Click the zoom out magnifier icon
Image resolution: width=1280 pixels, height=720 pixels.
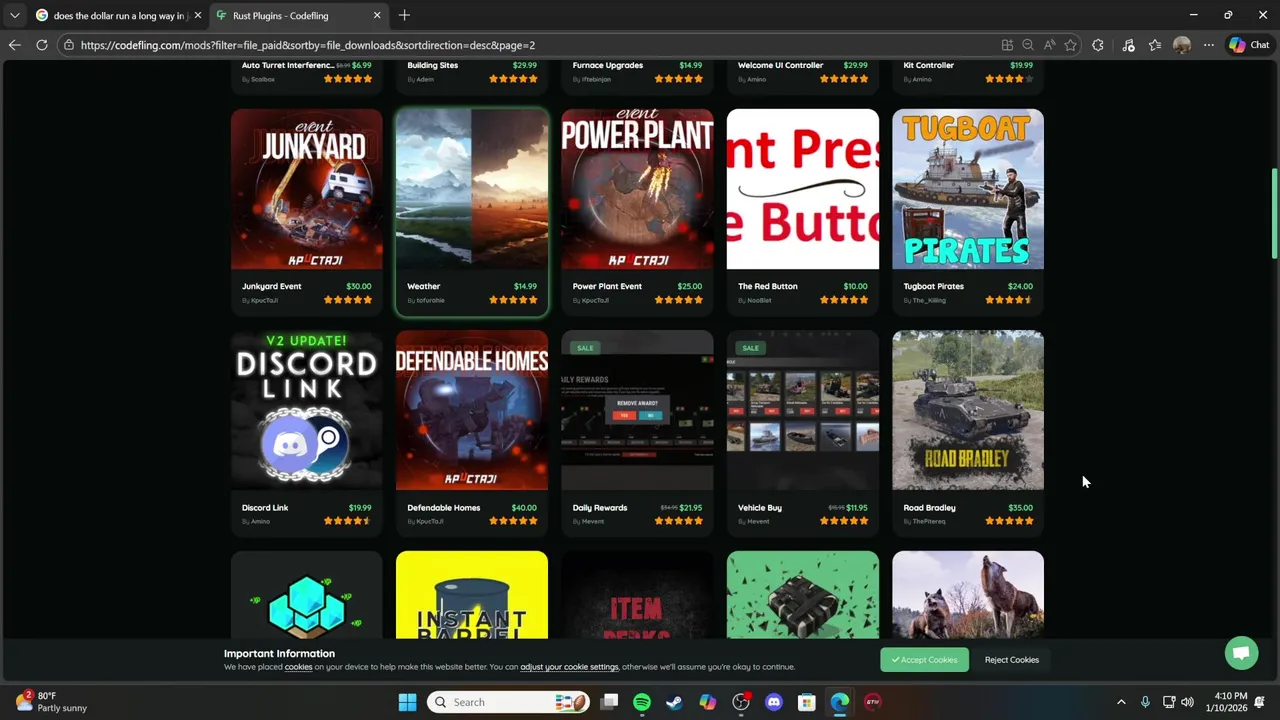click(1028, 45)
